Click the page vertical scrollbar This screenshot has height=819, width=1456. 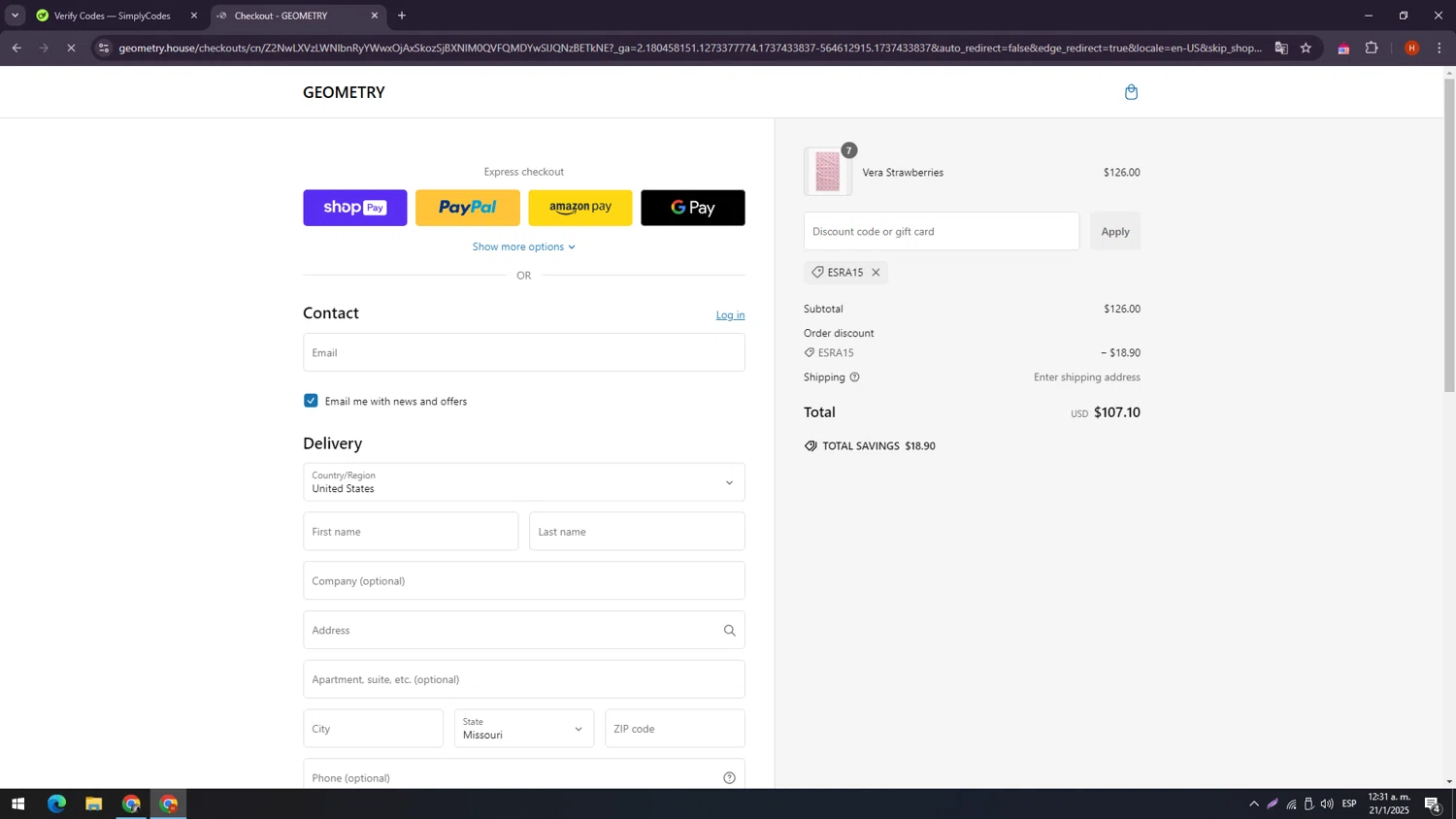[x=1449, y=236]
